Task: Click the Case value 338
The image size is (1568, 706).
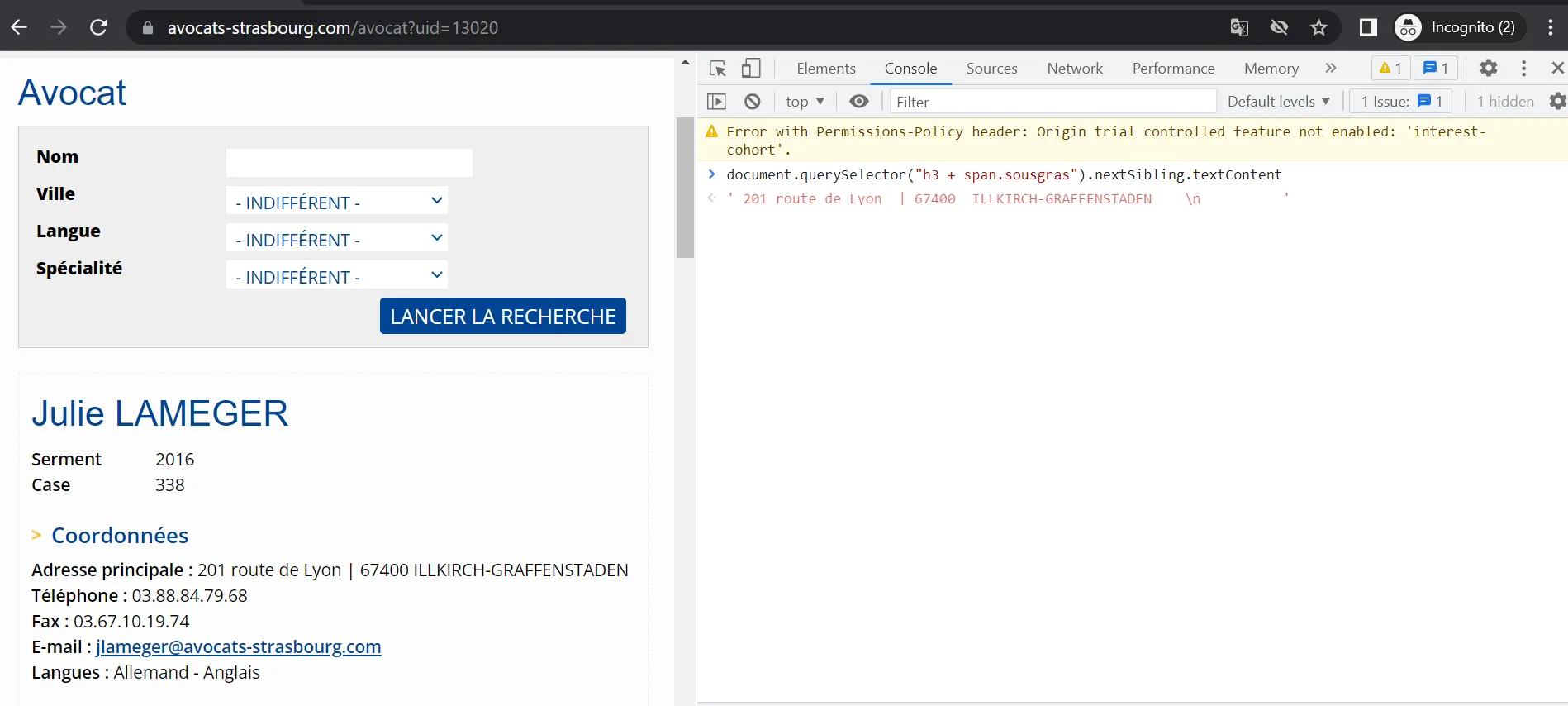Action: (170, 484)
